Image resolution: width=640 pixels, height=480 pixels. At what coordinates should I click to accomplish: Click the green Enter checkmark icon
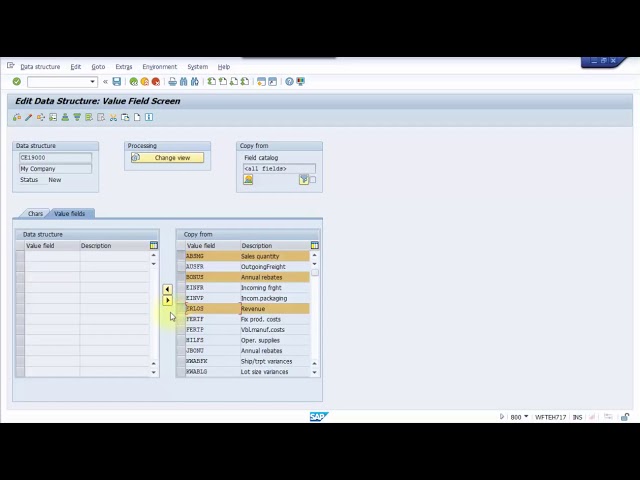tap(17, 82)
